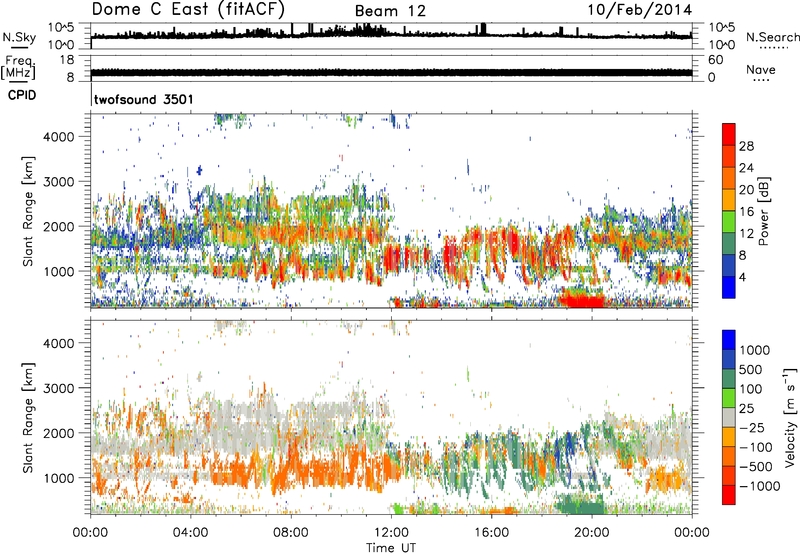
Task: Click the "CPID" label
Action: pyautogui.click(x=22, y=95)
